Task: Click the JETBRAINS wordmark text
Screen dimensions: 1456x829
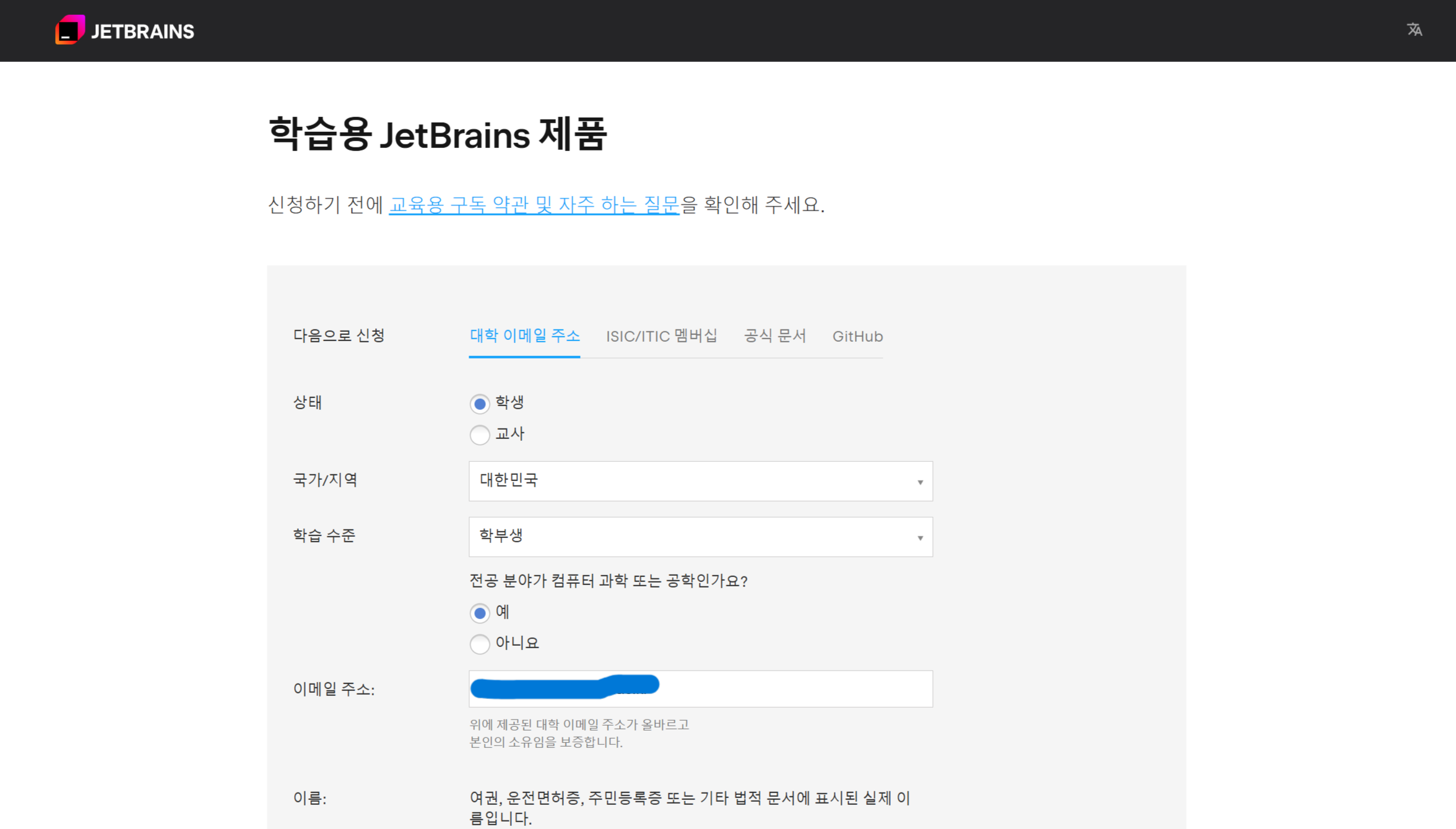Action: (142, 32)
